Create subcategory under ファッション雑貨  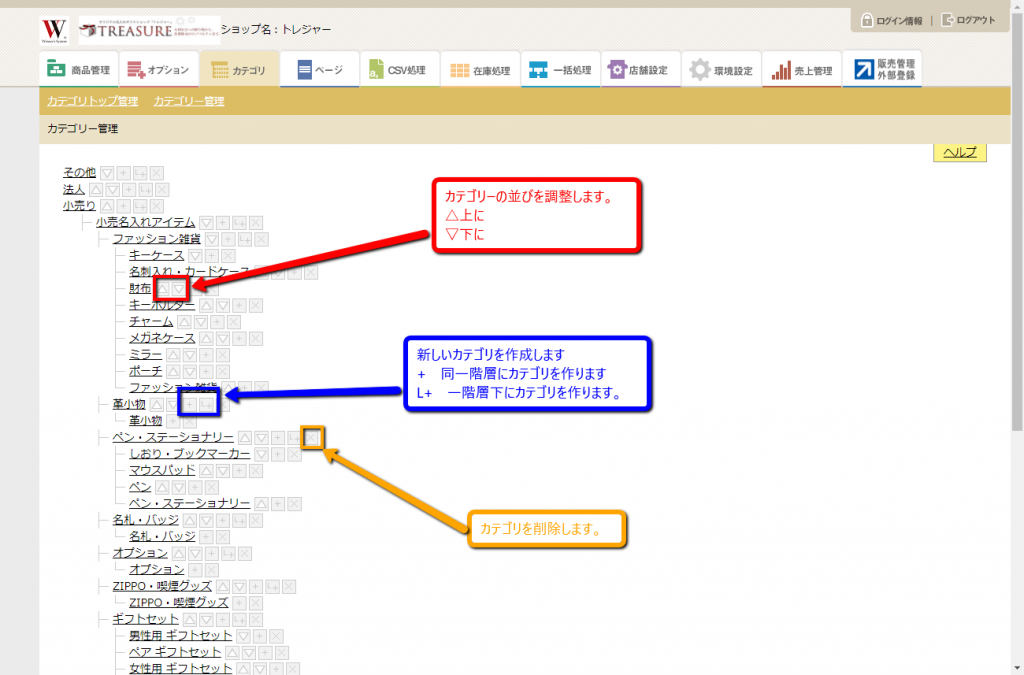point(244,239)
